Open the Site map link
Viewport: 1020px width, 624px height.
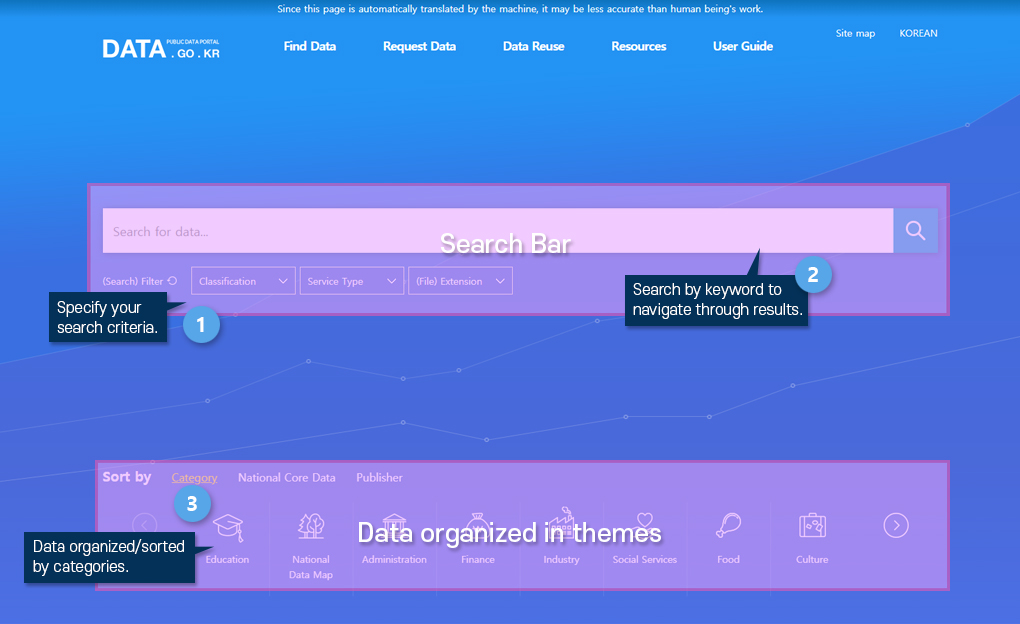click(x=855, y=33)
